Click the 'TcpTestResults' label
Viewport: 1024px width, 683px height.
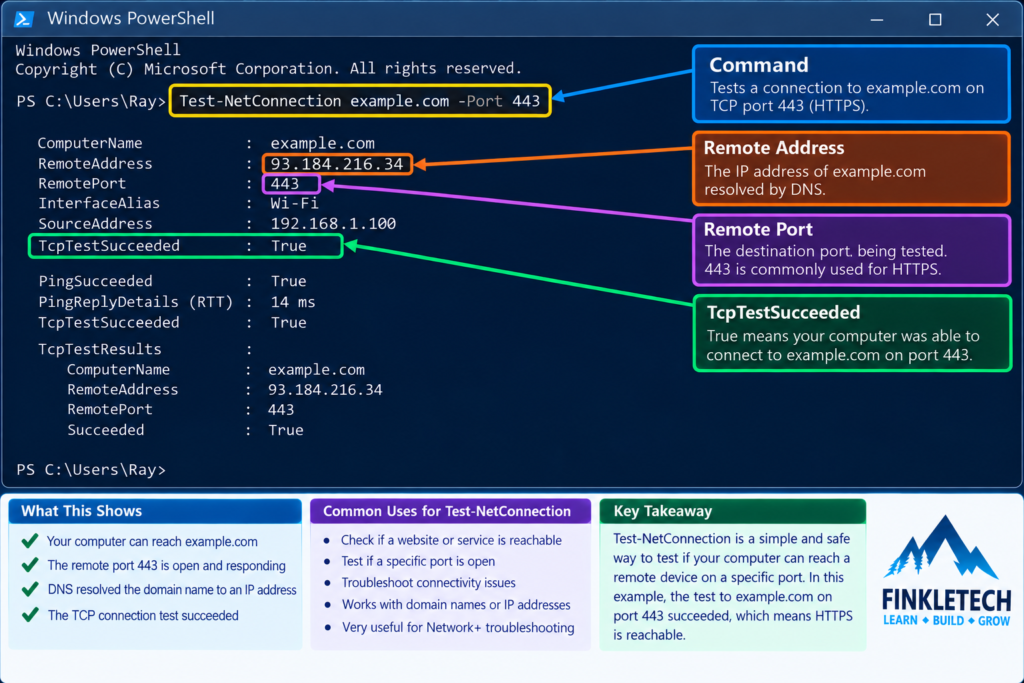[x=99, y=349]
